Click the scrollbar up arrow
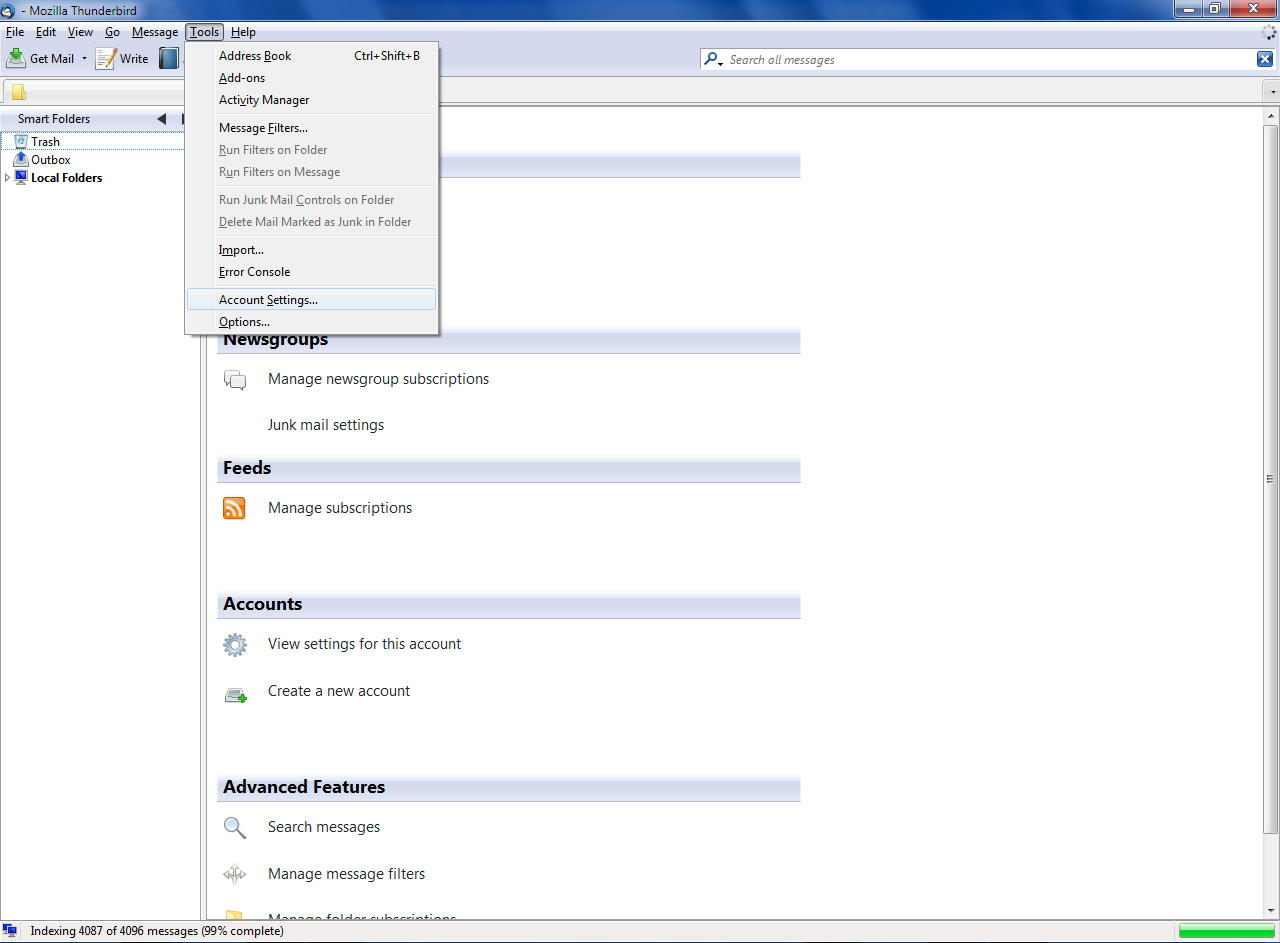Image resolution: width=1280 pixels, height=943 pixels. (x=1272, y=116)
